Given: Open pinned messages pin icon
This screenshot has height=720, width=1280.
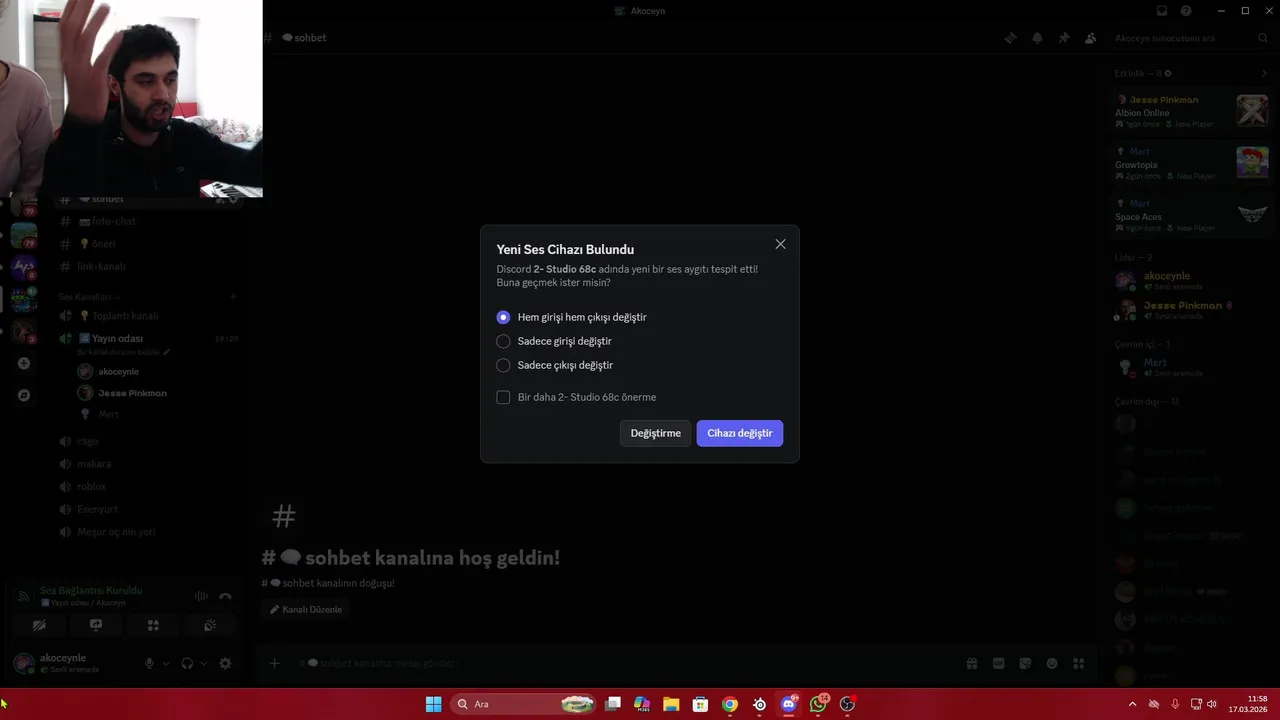Looking at the screenshot, I should [x=1064, y=38].
